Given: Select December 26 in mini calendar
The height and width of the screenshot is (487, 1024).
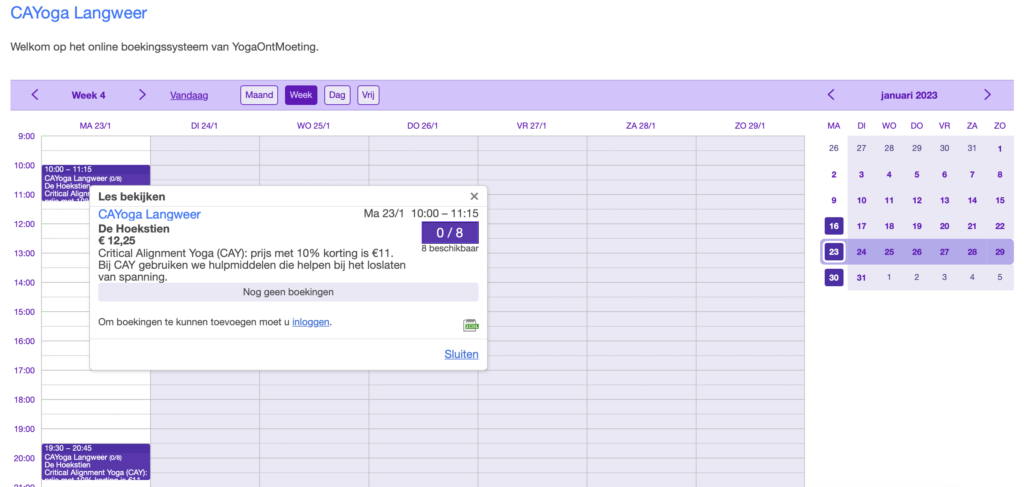Looking at the screenshot, I should point(834,149).
